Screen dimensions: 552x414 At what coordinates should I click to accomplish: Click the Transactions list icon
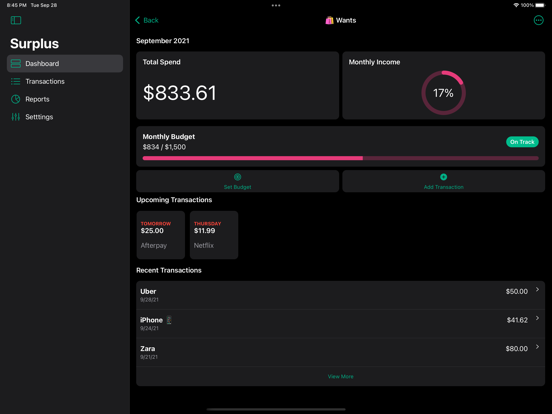(16, 81)
